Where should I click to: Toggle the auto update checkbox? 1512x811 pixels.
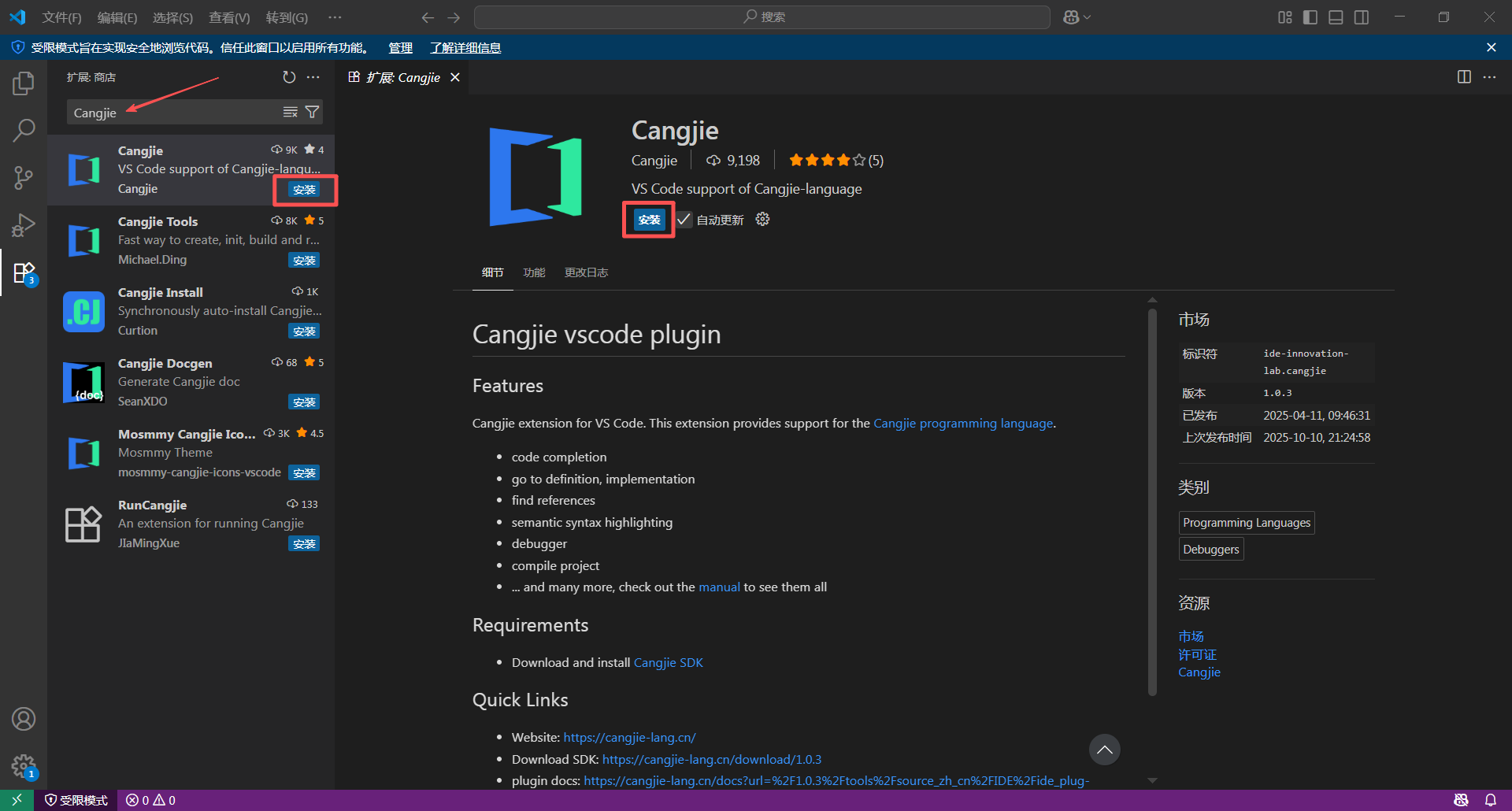[x=684, y=220]
